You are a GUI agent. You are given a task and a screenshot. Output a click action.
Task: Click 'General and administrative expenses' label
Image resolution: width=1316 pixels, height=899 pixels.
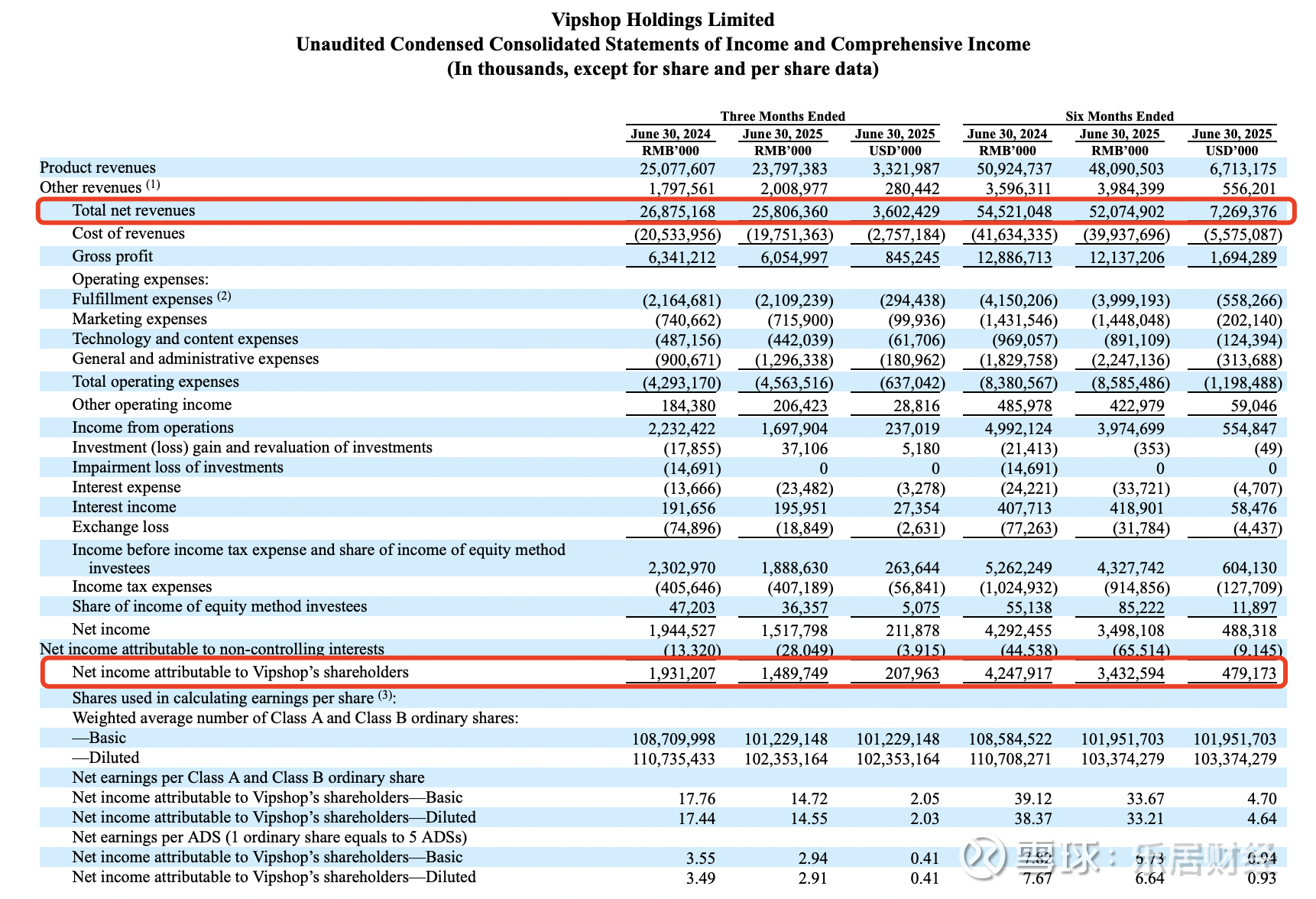(x=196, y=359)
